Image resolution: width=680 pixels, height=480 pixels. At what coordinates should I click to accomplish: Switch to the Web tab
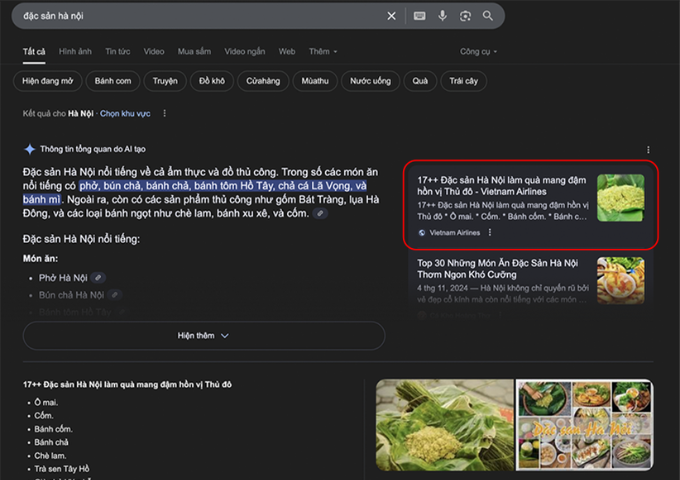pyautogui.click(x=287, y=52)
